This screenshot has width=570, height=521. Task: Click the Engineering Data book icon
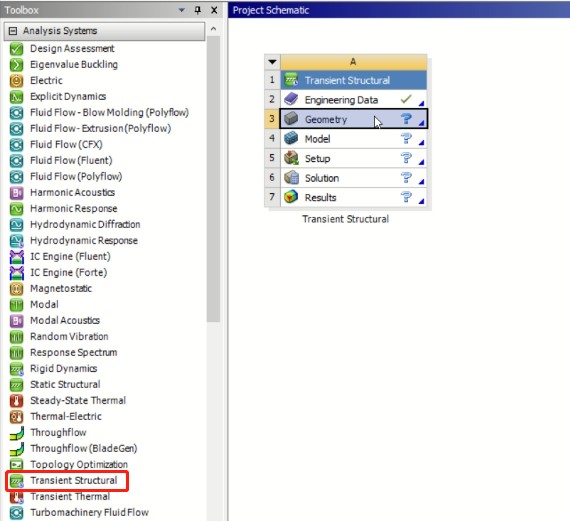[291, 99]
